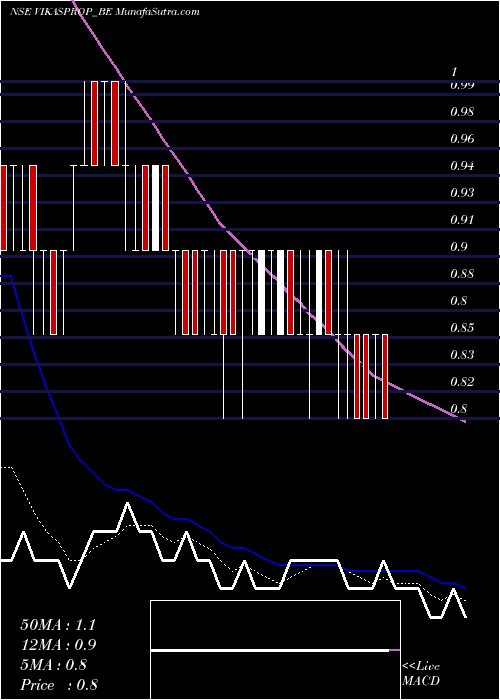Image resolution: width=500 pixels, height=700 pixels.
Task: Click the 50MA : 1.1 indicator text
Action: click(58, 625)
